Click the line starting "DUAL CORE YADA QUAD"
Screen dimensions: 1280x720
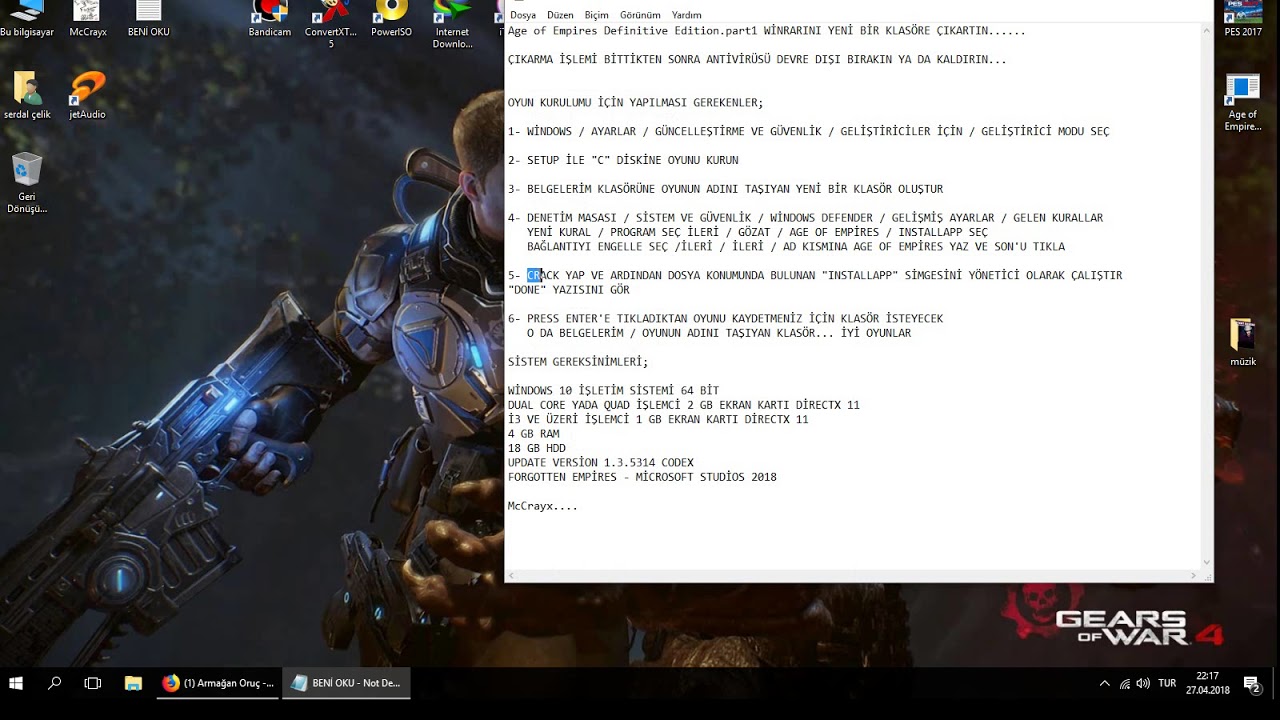[x=683, y=405]
